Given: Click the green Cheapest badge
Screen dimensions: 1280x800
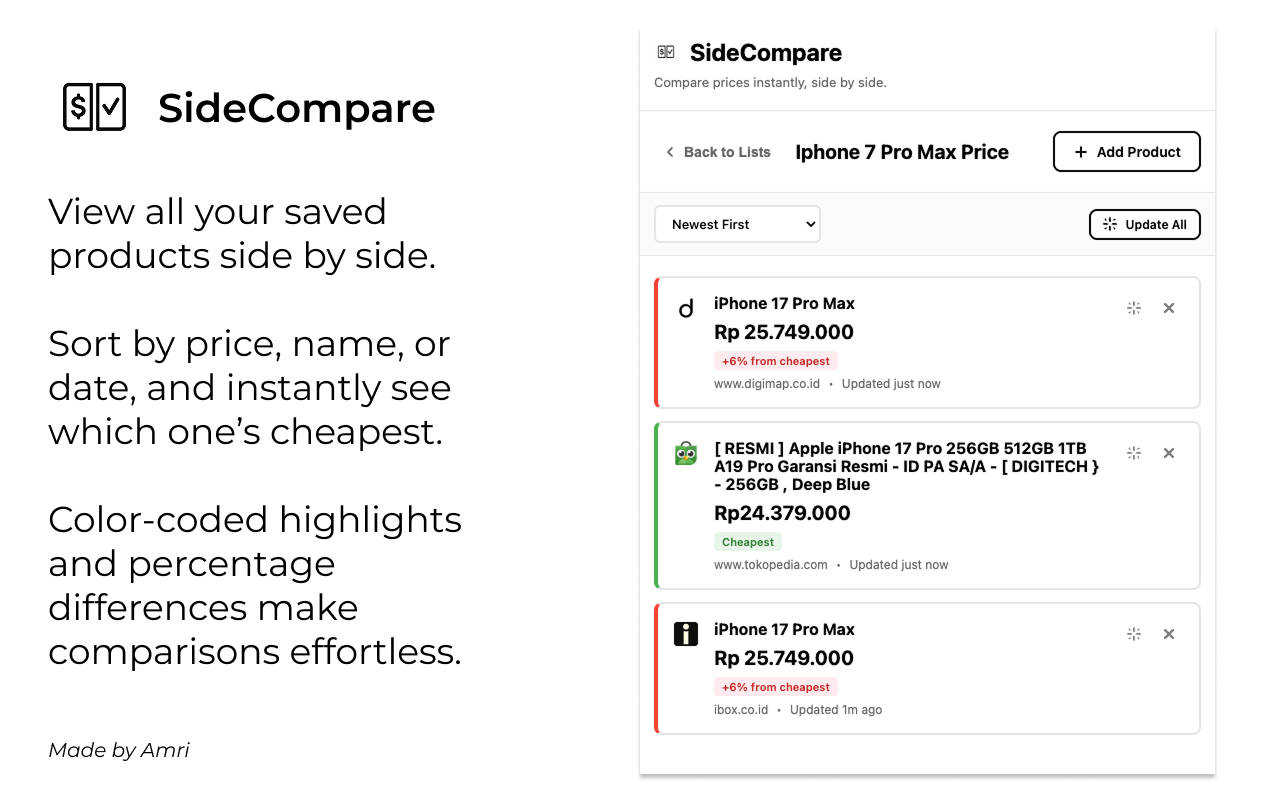Looking at the screenshot, I should 748,541.
